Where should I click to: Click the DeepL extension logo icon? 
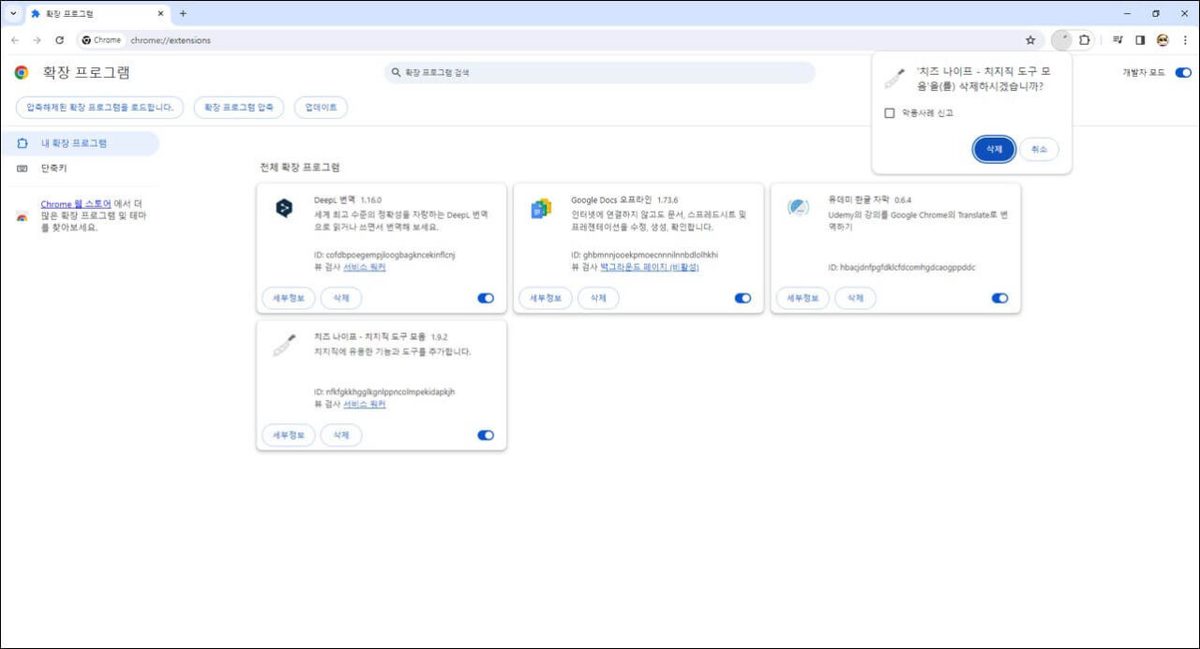point(284,208)
